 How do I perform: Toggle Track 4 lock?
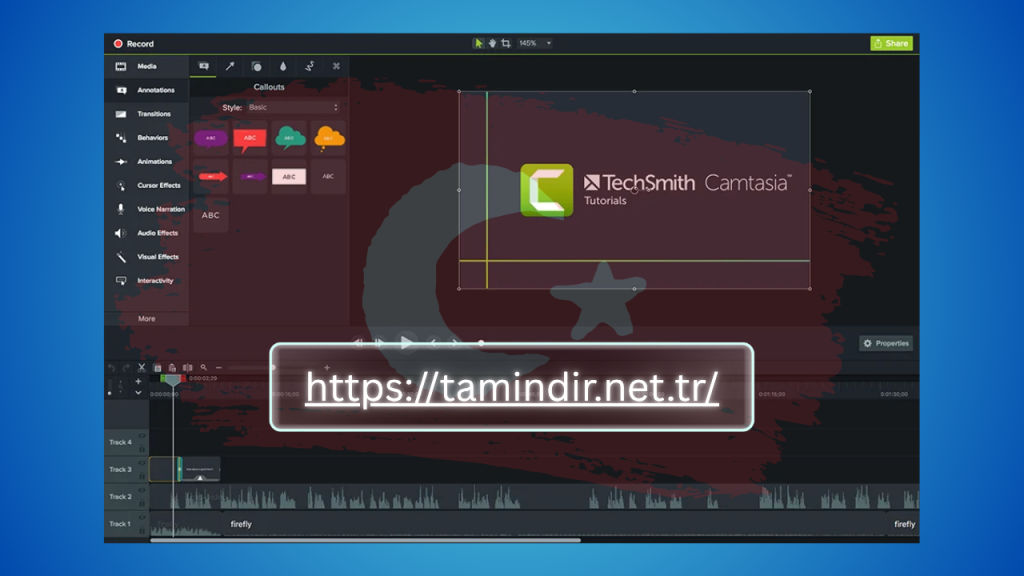coord(142,449)
